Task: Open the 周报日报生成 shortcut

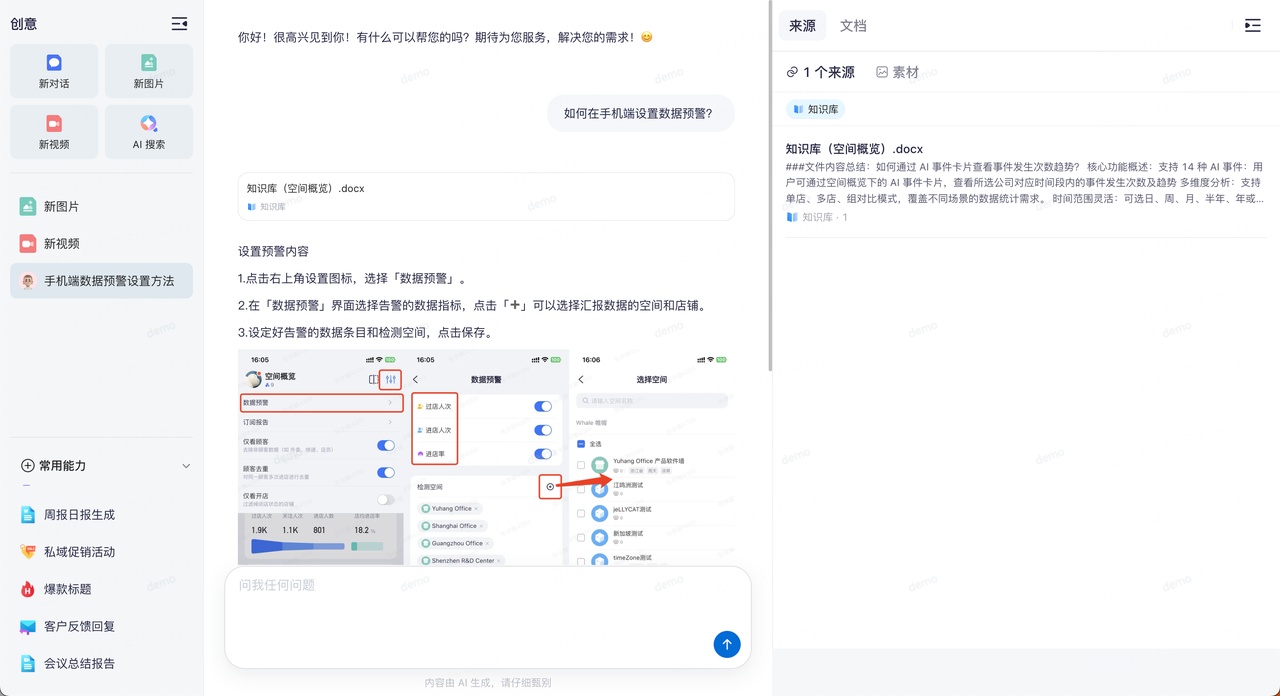Action: (79, 515)
